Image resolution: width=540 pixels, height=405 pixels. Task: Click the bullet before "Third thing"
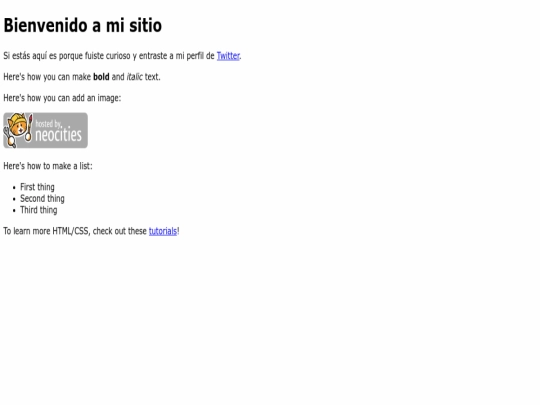14,211
